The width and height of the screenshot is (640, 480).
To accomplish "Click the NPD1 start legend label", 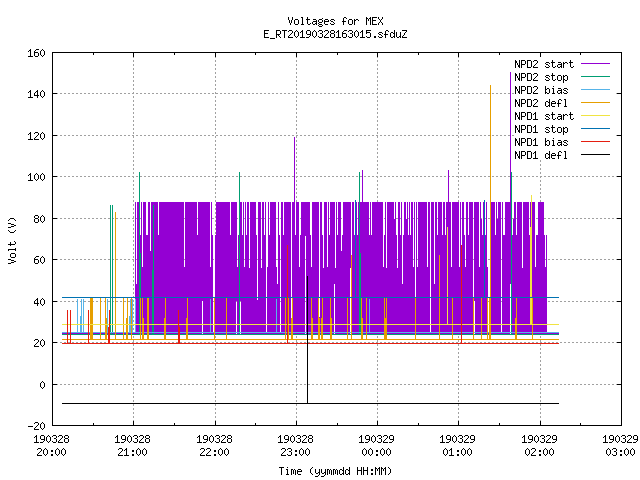I will pyautogui.click(x=544, y=116).
